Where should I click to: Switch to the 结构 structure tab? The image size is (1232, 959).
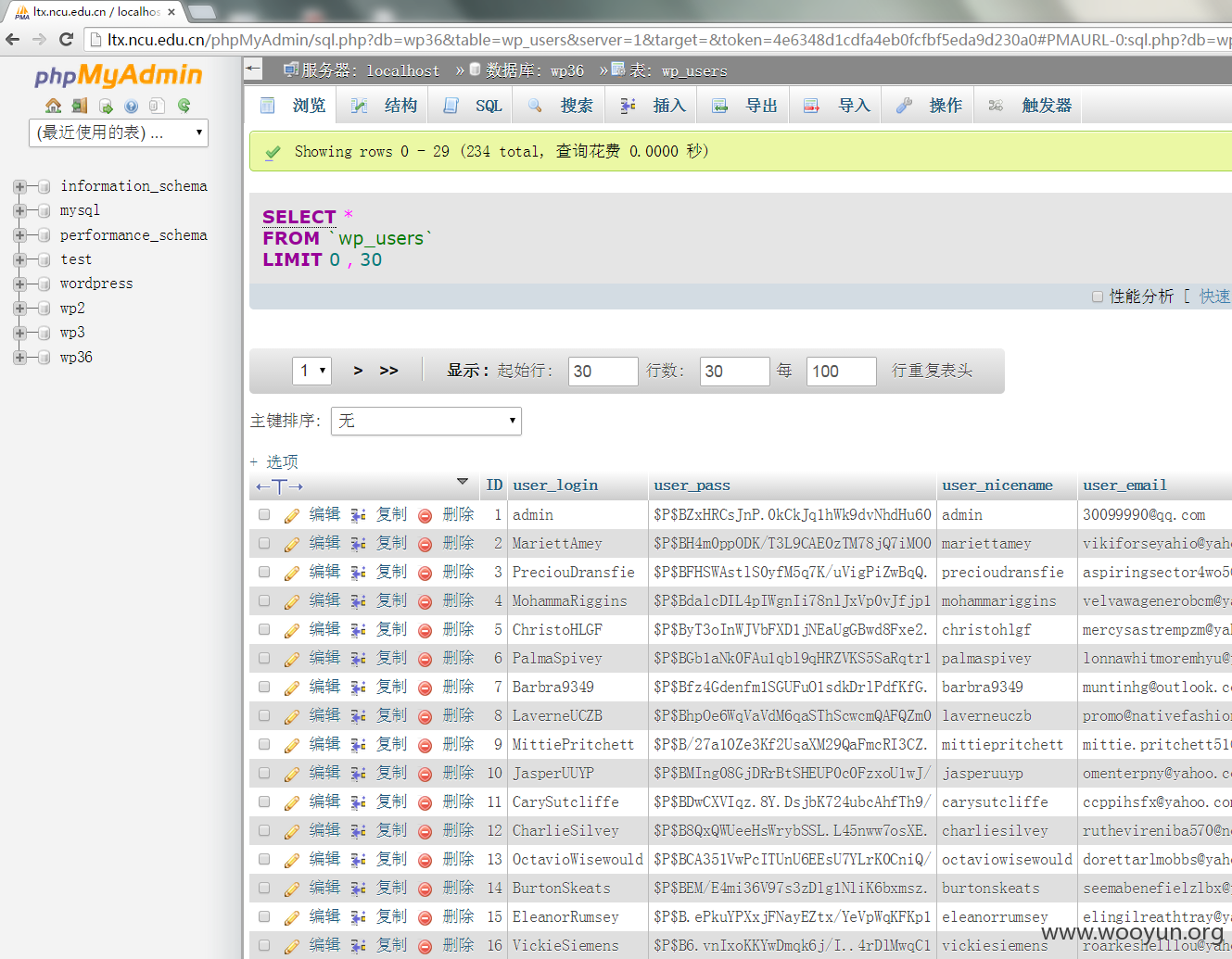click(x=384, y=106)
